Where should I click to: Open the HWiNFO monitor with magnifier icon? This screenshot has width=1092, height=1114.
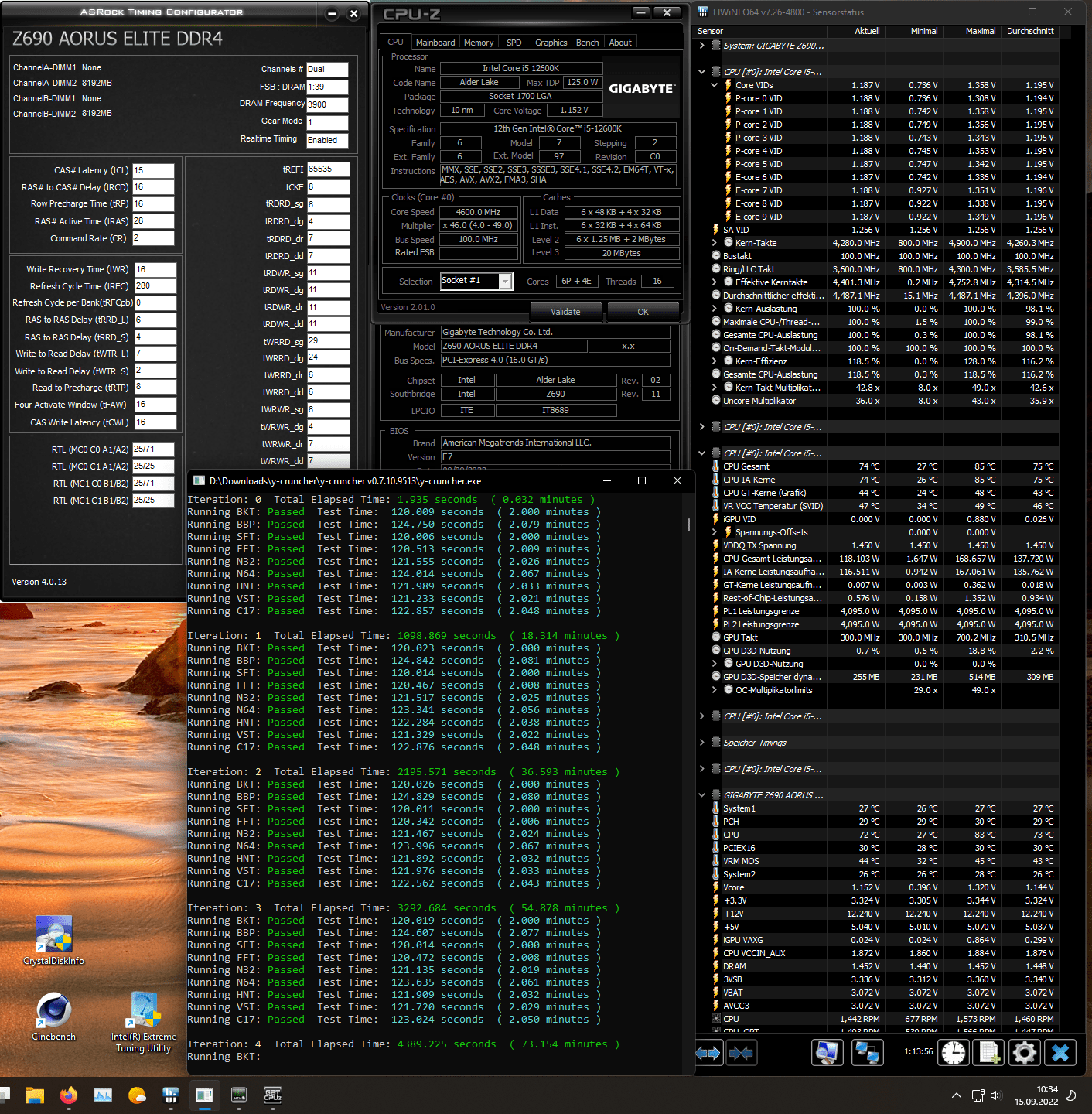828,1052
